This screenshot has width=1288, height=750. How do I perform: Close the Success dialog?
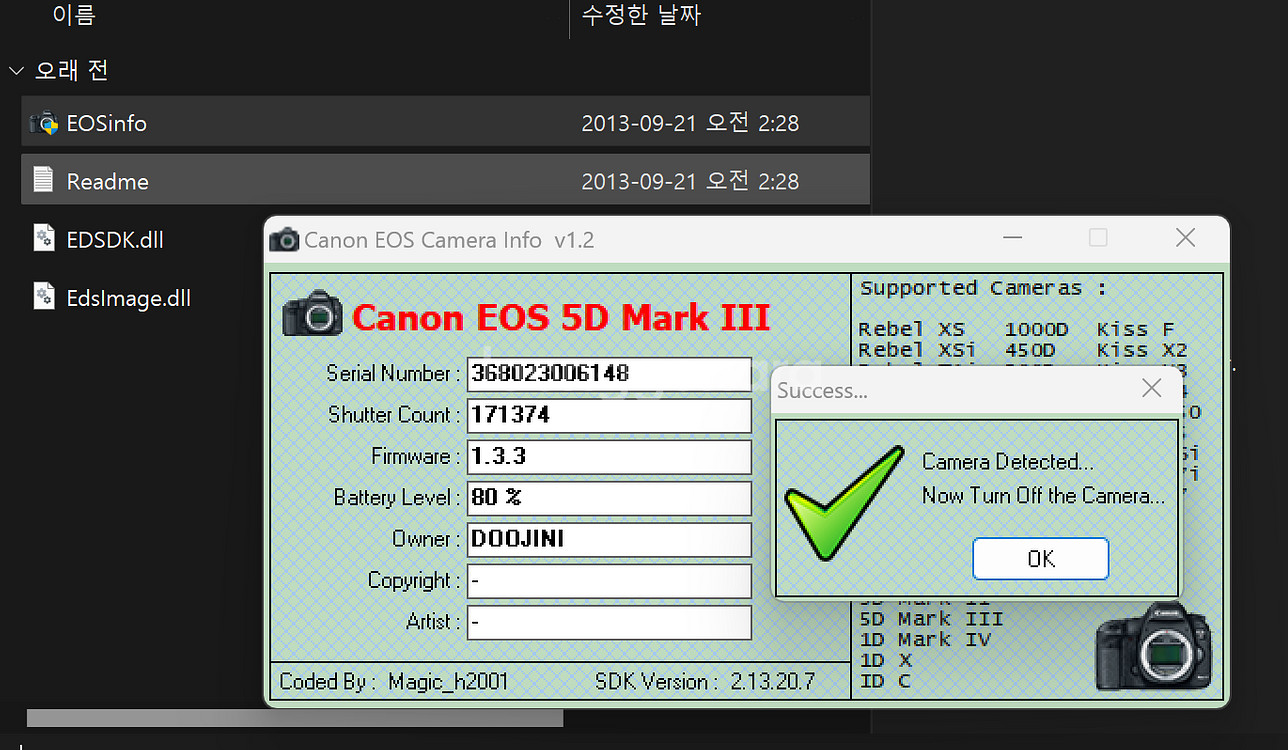click(1151, 389)
